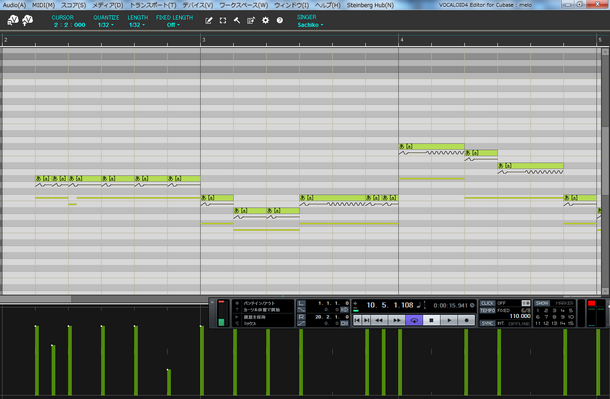Viewport: 610px width, 399px height.
Task: Toggle the cycle loop button
Action: coord(414,320)
